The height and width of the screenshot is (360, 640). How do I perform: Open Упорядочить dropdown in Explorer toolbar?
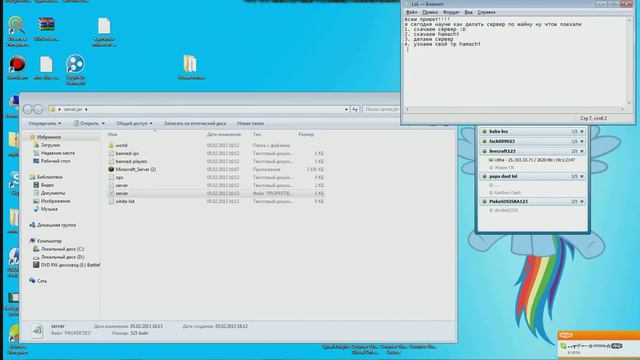pyautogui.click(x=44, y=123)
